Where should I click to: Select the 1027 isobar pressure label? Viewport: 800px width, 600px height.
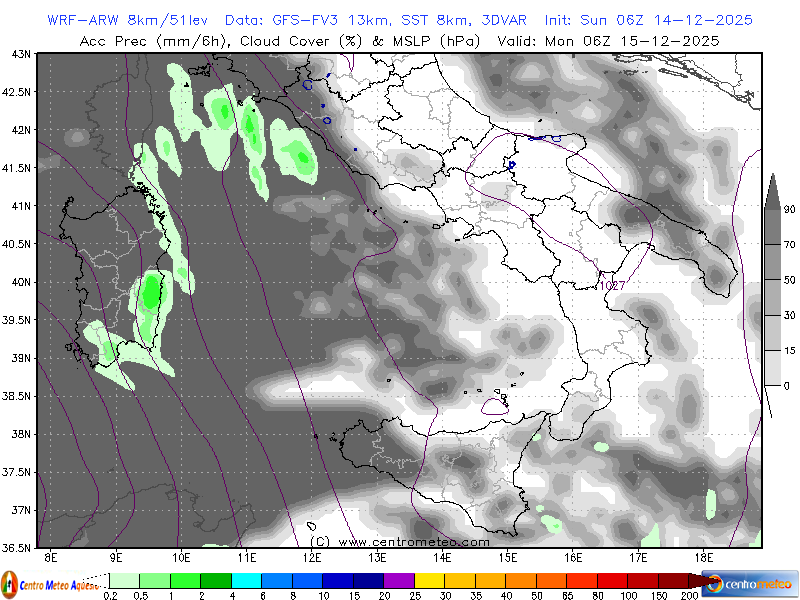point(611,286)
